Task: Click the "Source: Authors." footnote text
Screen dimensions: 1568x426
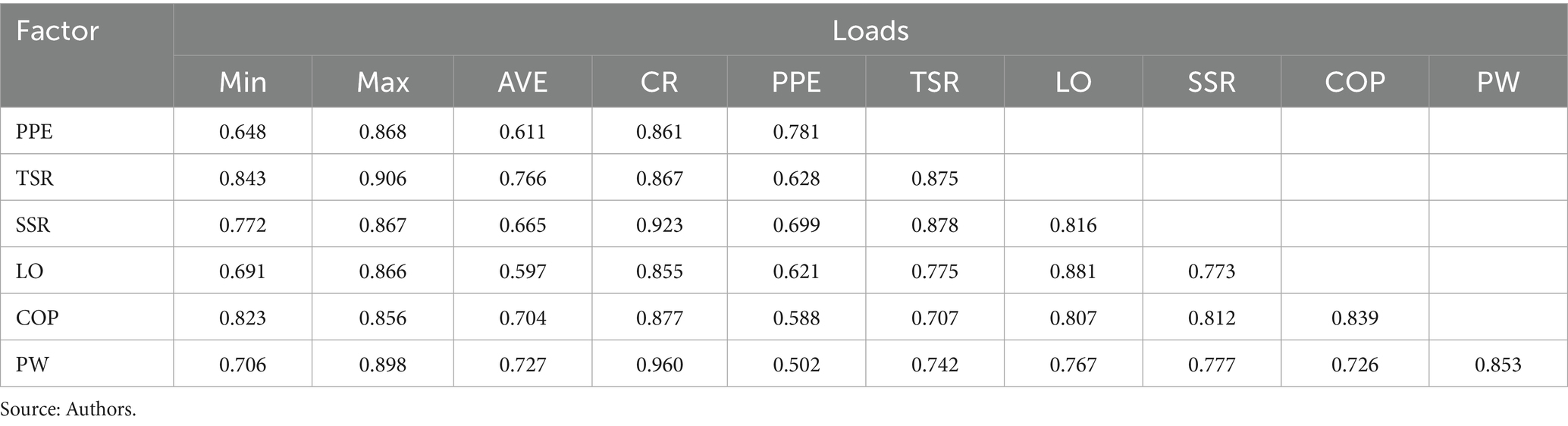Action: pos(68,410)
